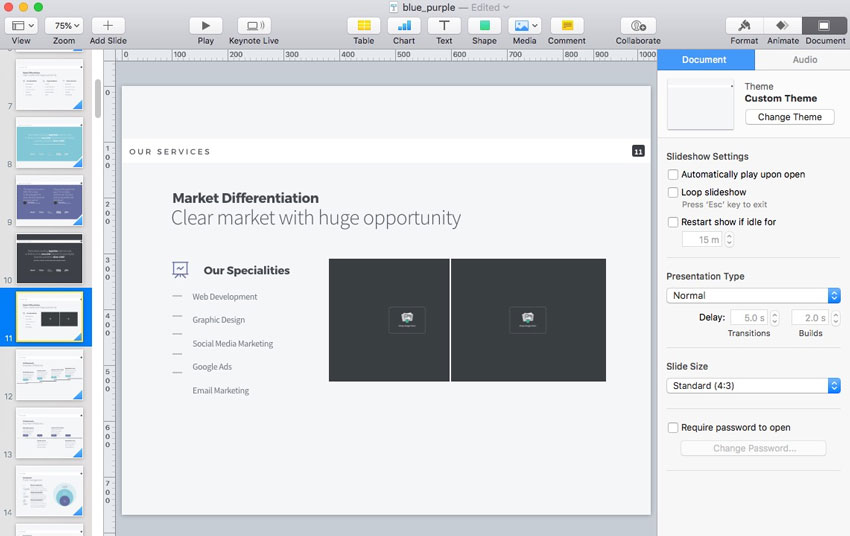Image resolution: width=850 pixels, height=536 pixels.
Task: Add a Comment
Action: (x=566, y=25)
